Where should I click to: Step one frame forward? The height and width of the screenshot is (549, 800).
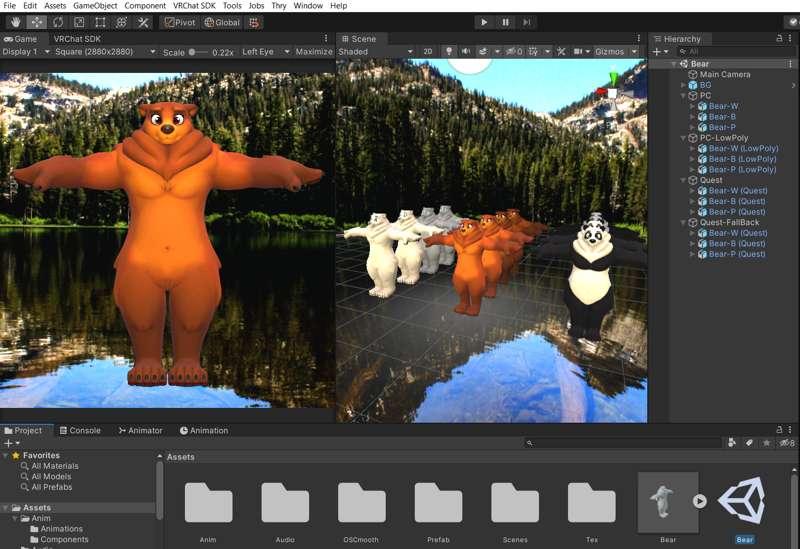click(x=527, y=22)
